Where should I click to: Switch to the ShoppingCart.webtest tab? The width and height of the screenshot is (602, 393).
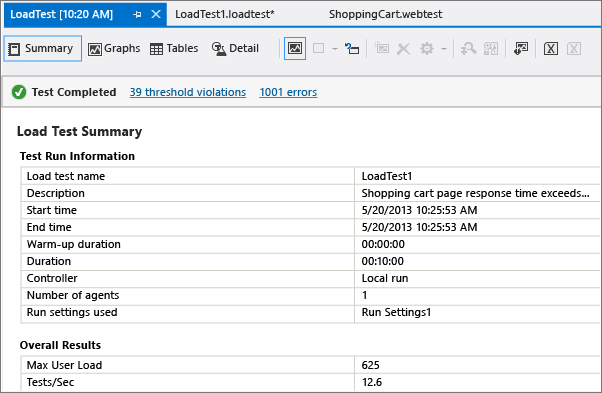[385, 14]
